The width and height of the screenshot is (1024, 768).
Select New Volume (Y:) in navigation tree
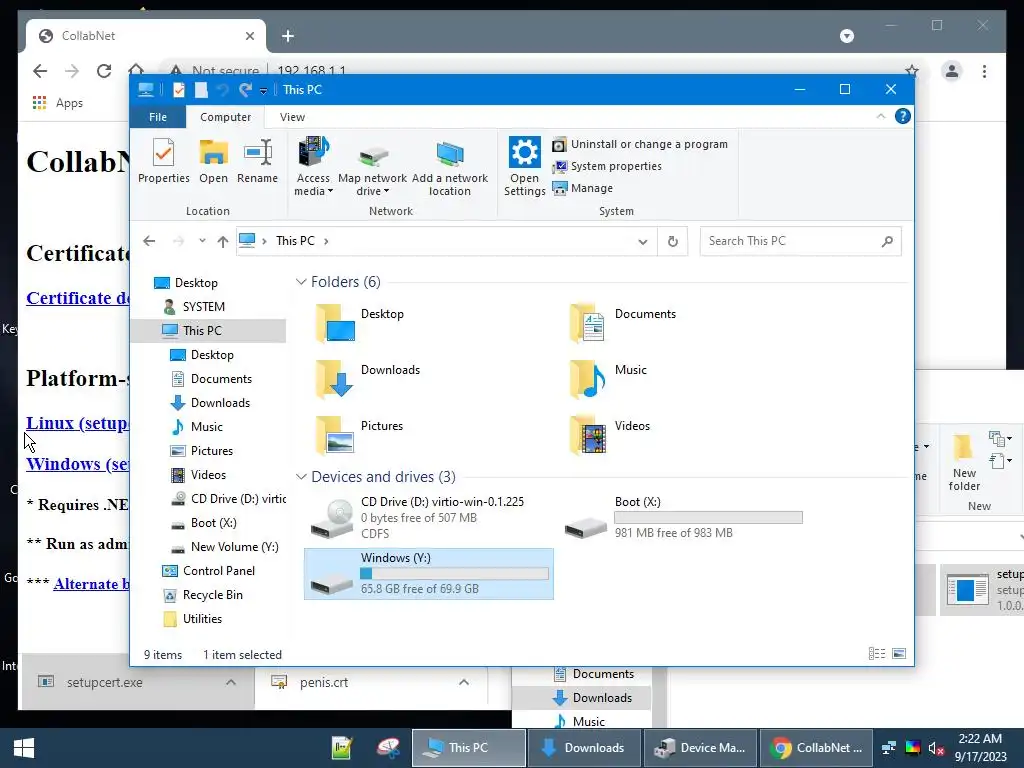pos(234,547)
